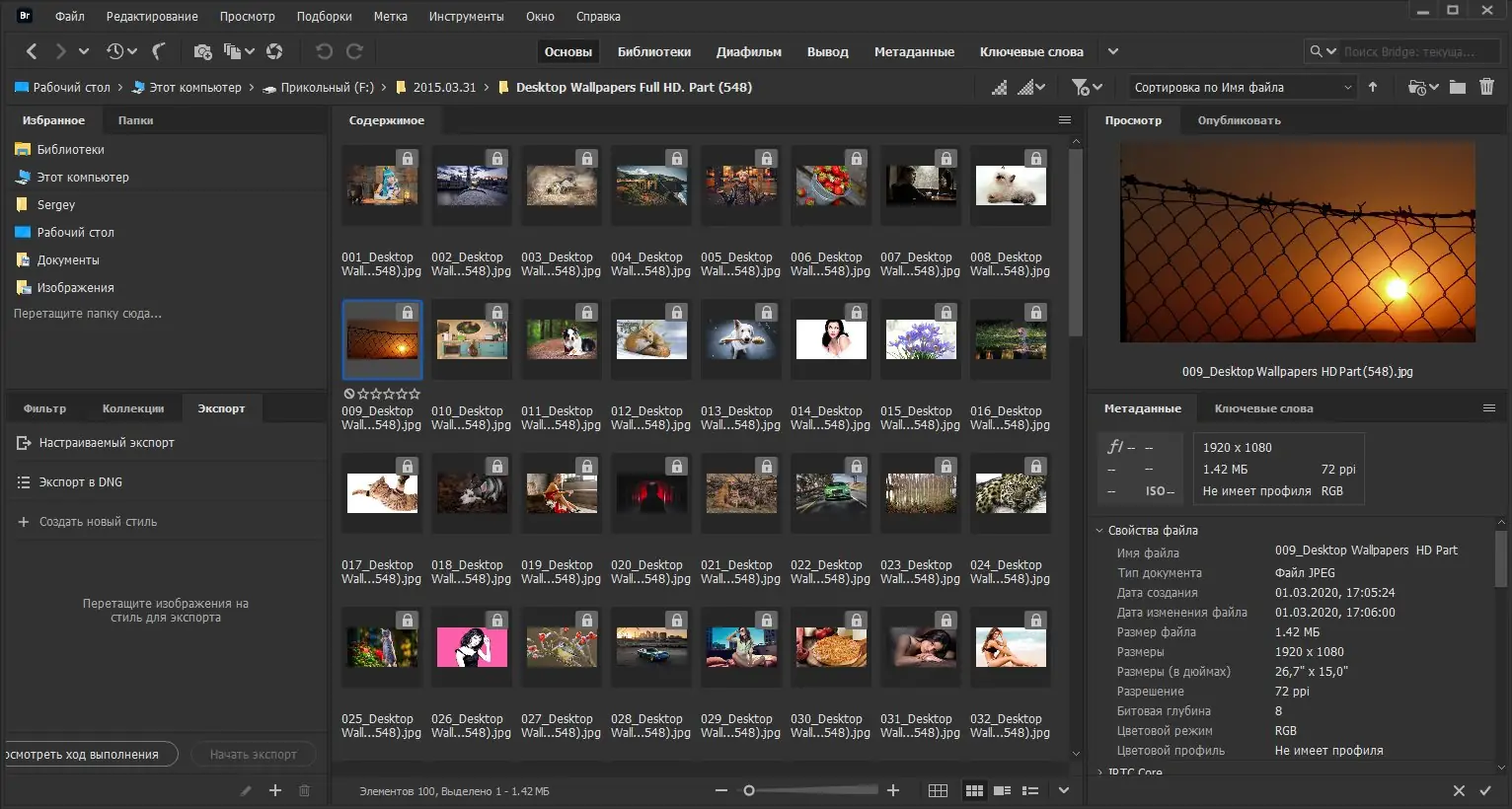Screen dimensions: 1512x809
Task: Click the create new folder icon
Action: 1457,87
